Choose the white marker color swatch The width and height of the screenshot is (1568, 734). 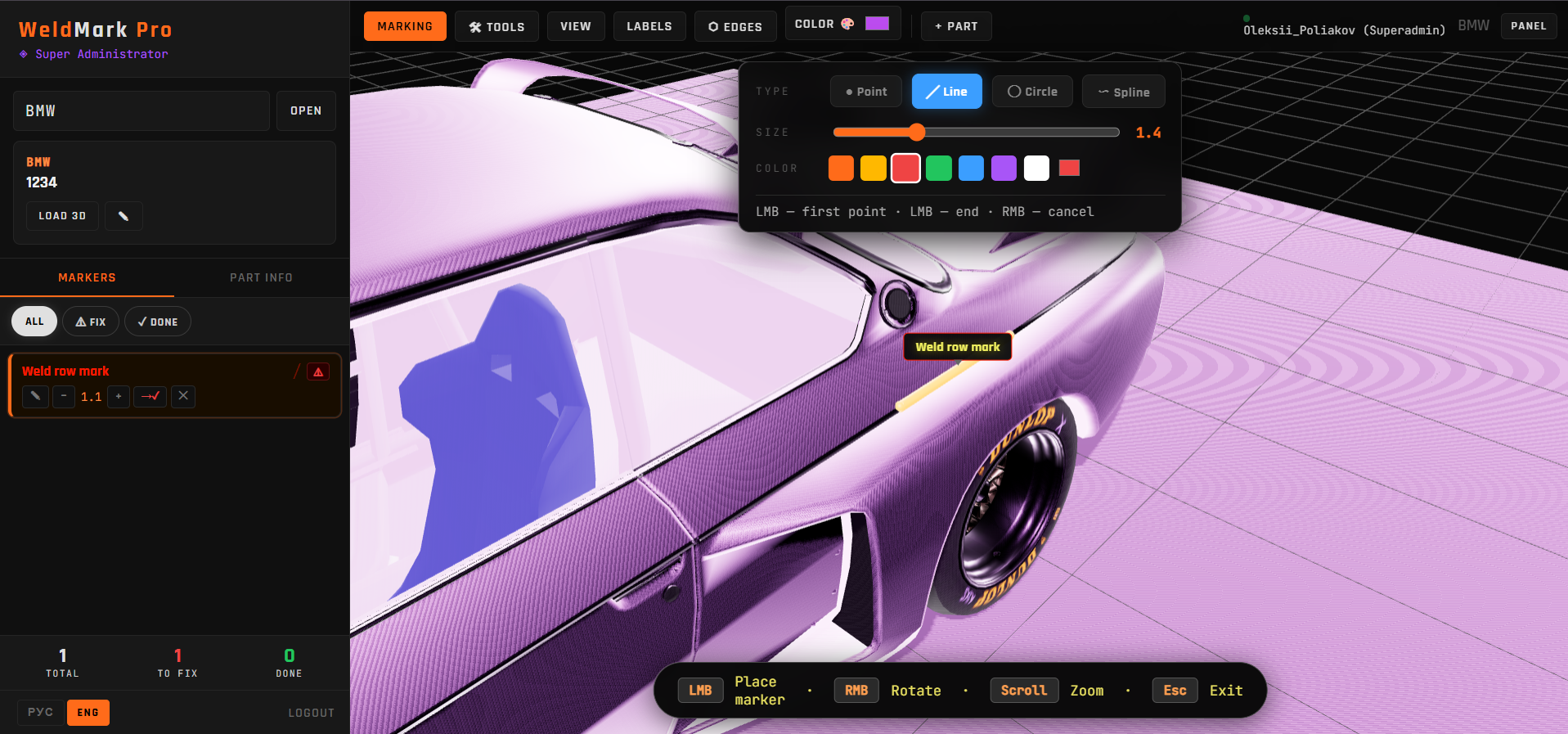(1036, 168)
